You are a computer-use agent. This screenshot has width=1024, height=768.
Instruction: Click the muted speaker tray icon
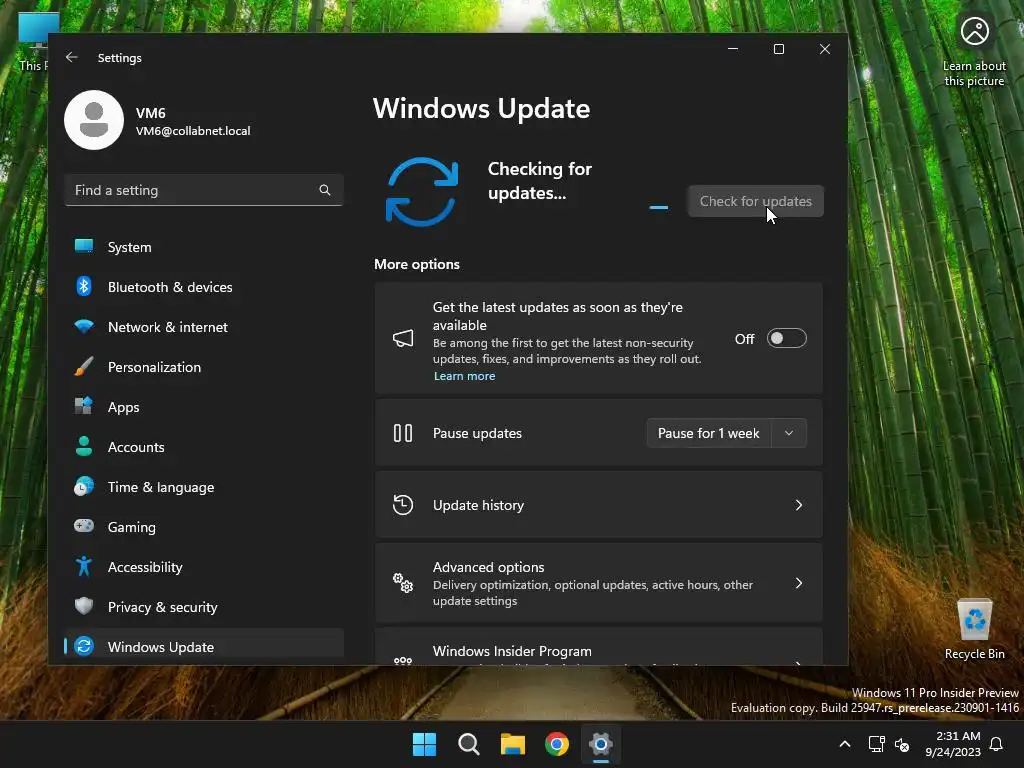coord(902,744)
